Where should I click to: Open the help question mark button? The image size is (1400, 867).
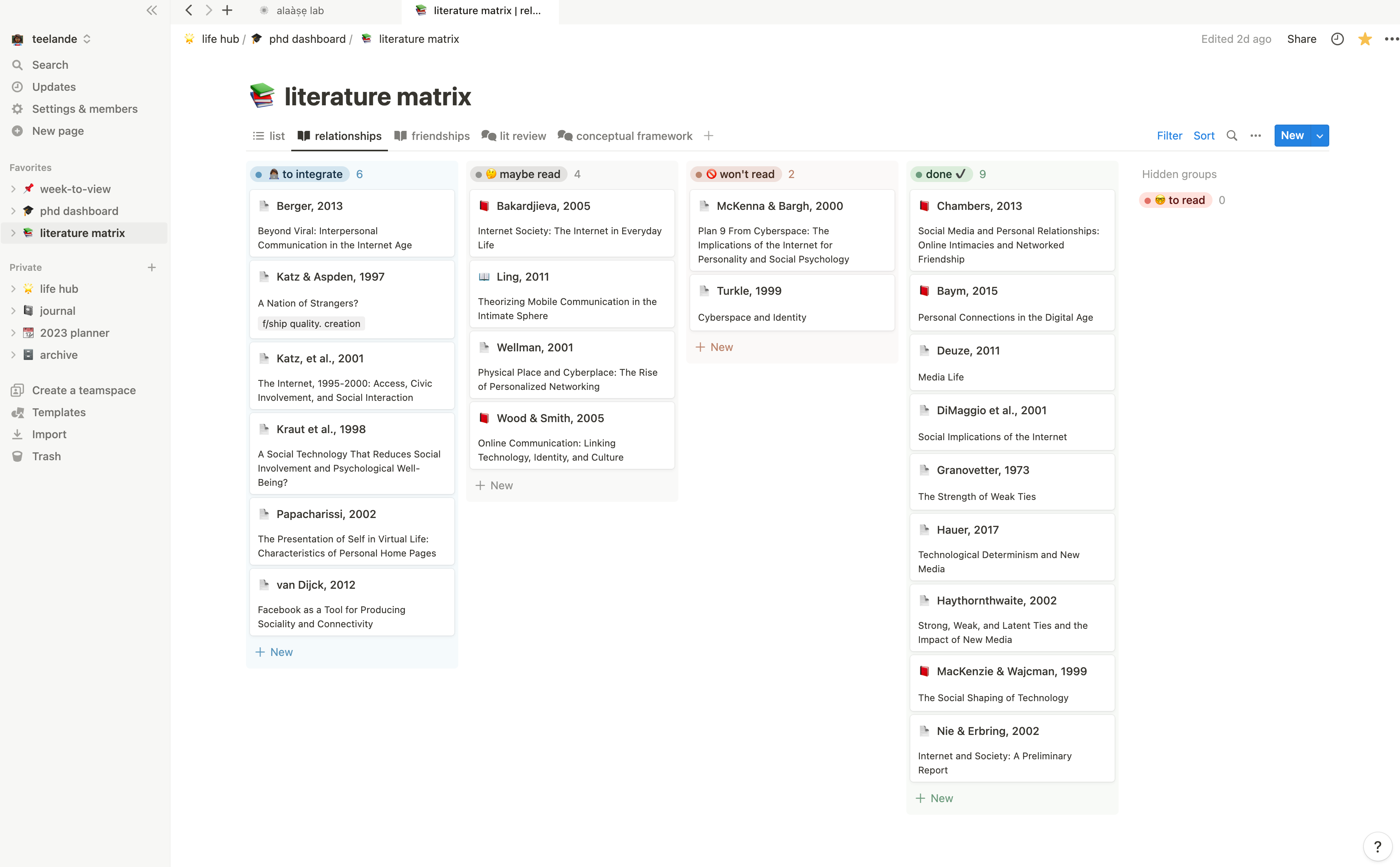coord(1377,846)
